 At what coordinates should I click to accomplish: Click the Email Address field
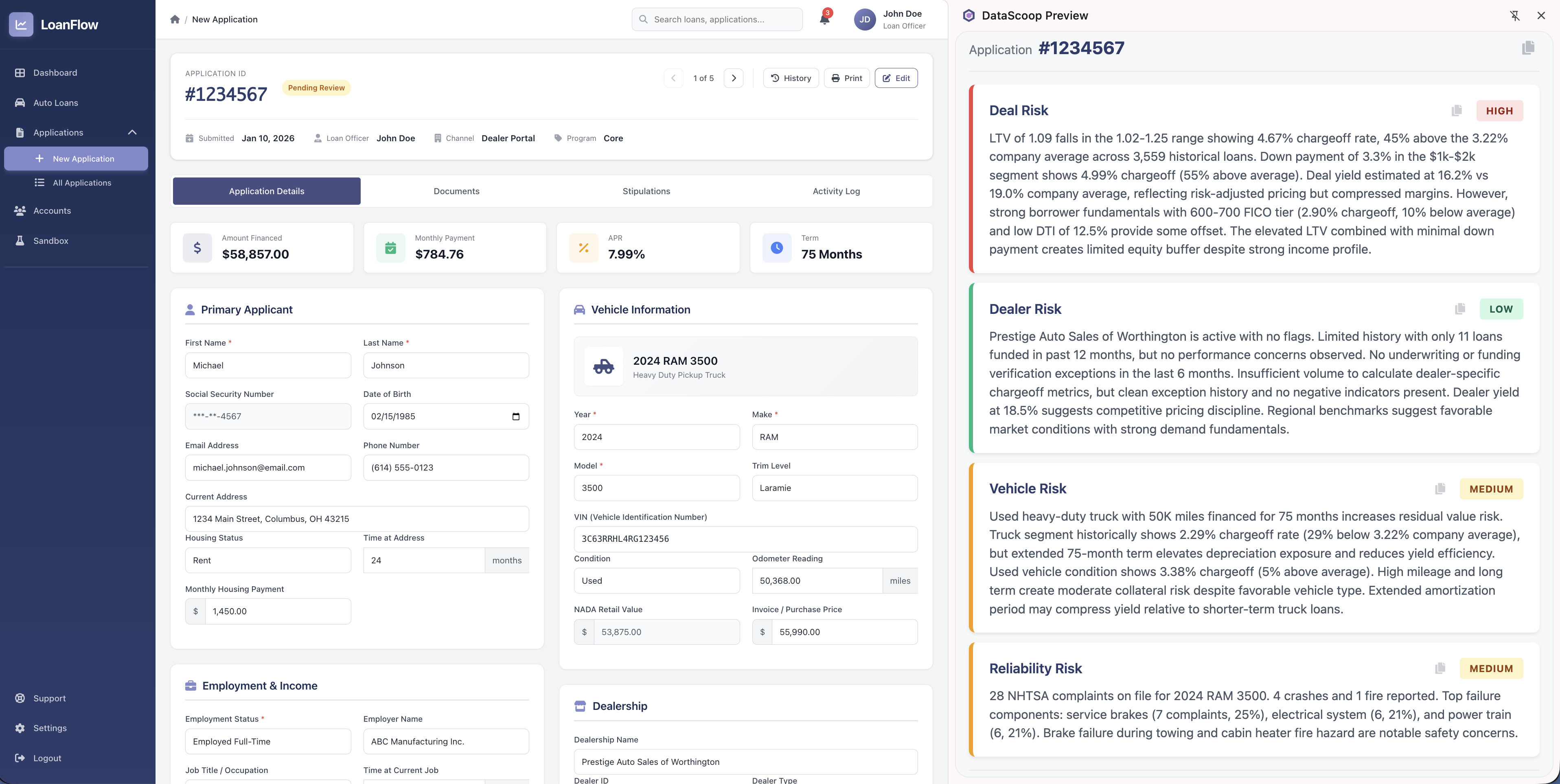click(268, 468)
